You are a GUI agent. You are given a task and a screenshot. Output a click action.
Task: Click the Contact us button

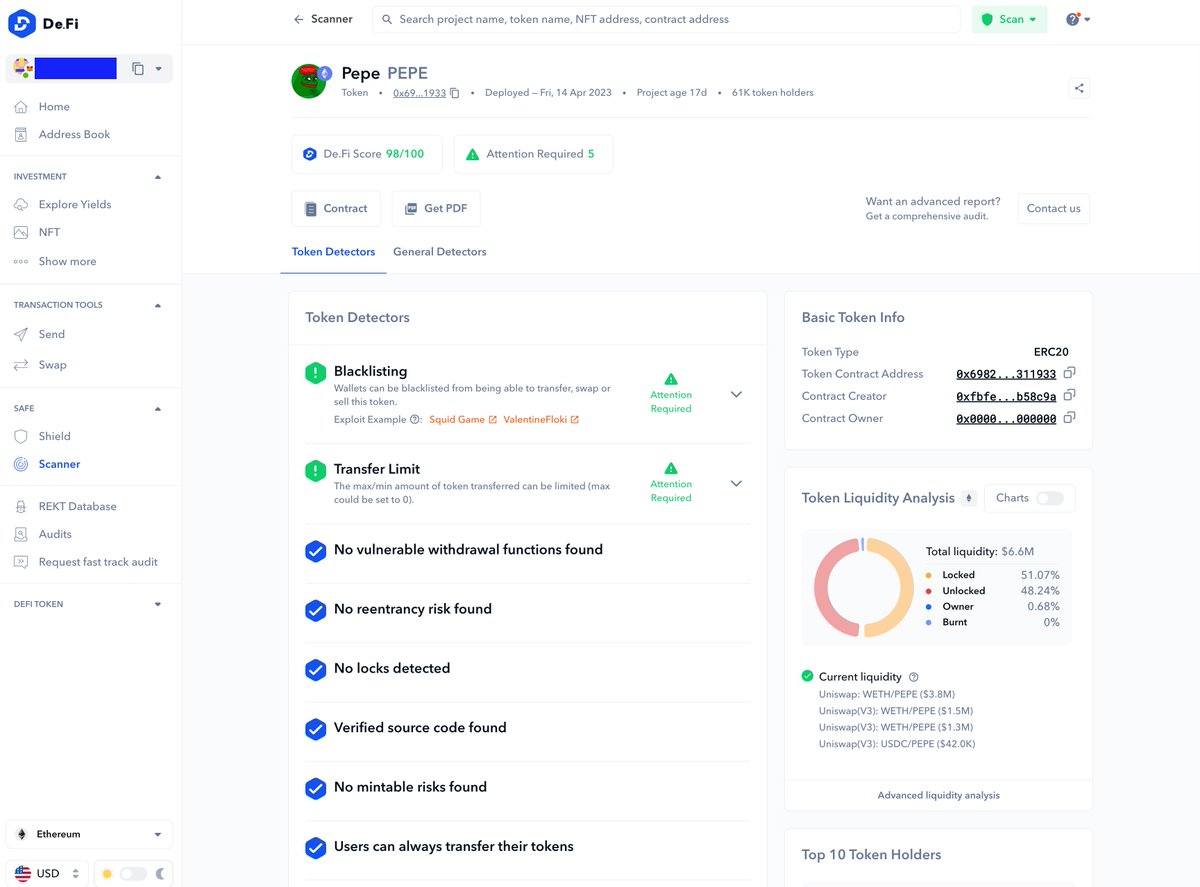point(1053,208)
